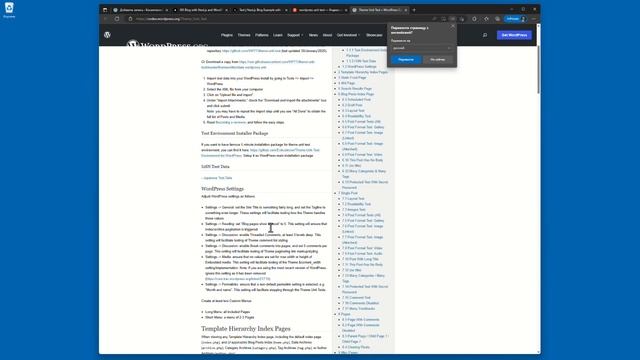Open the '8.4 Clearing Floats' contents link

356,347
